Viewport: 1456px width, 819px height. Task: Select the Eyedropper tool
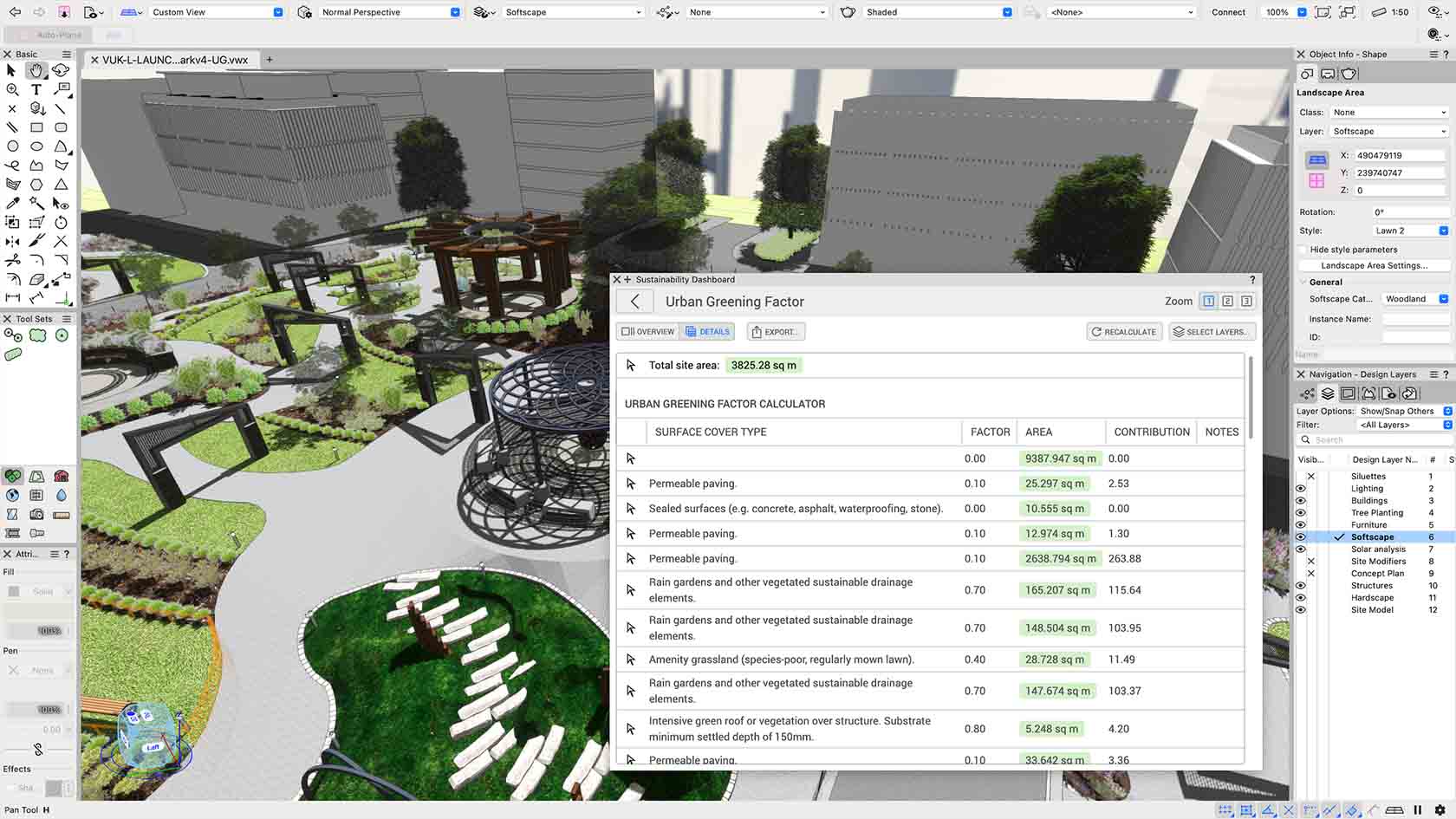12,203
